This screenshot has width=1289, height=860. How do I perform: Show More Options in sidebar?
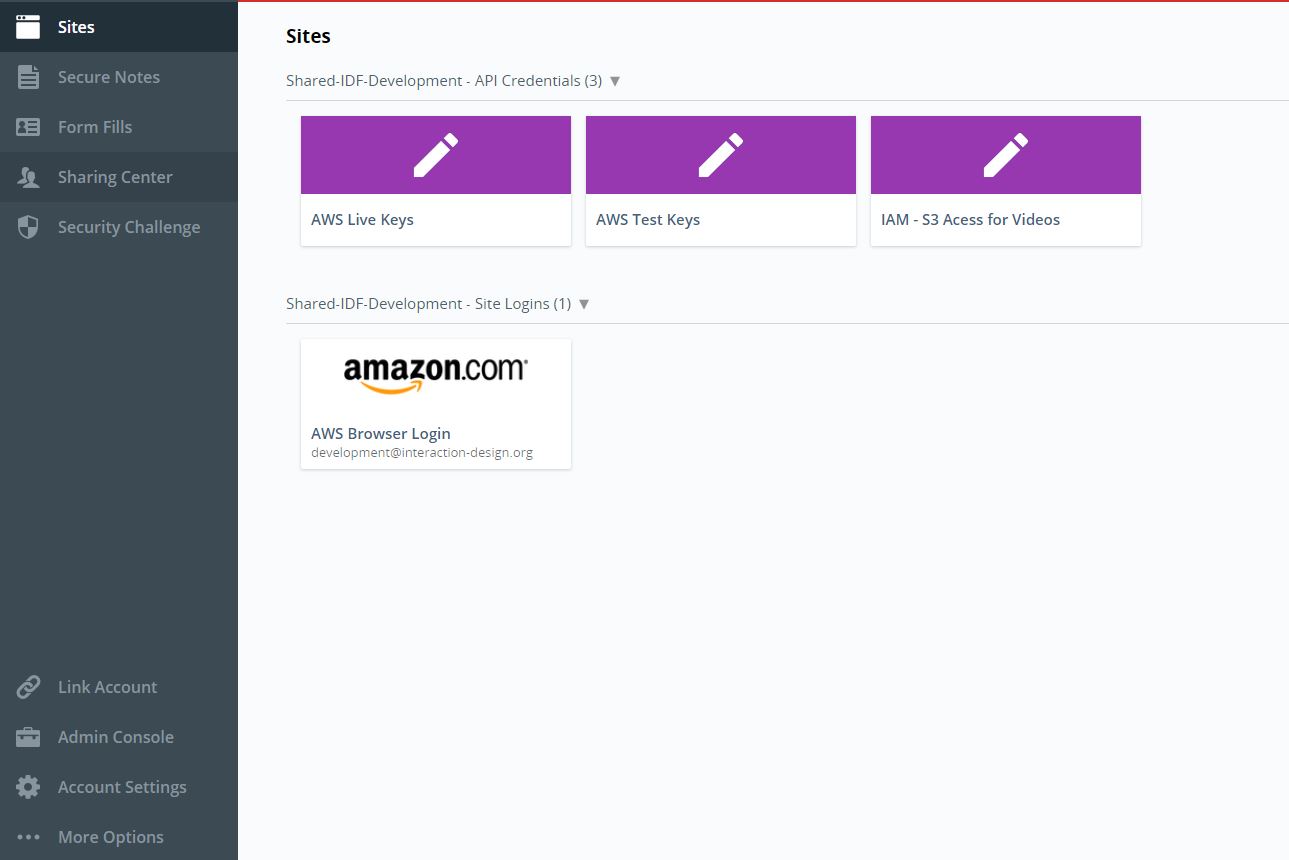pyautogui.click(x=119, y=837)
